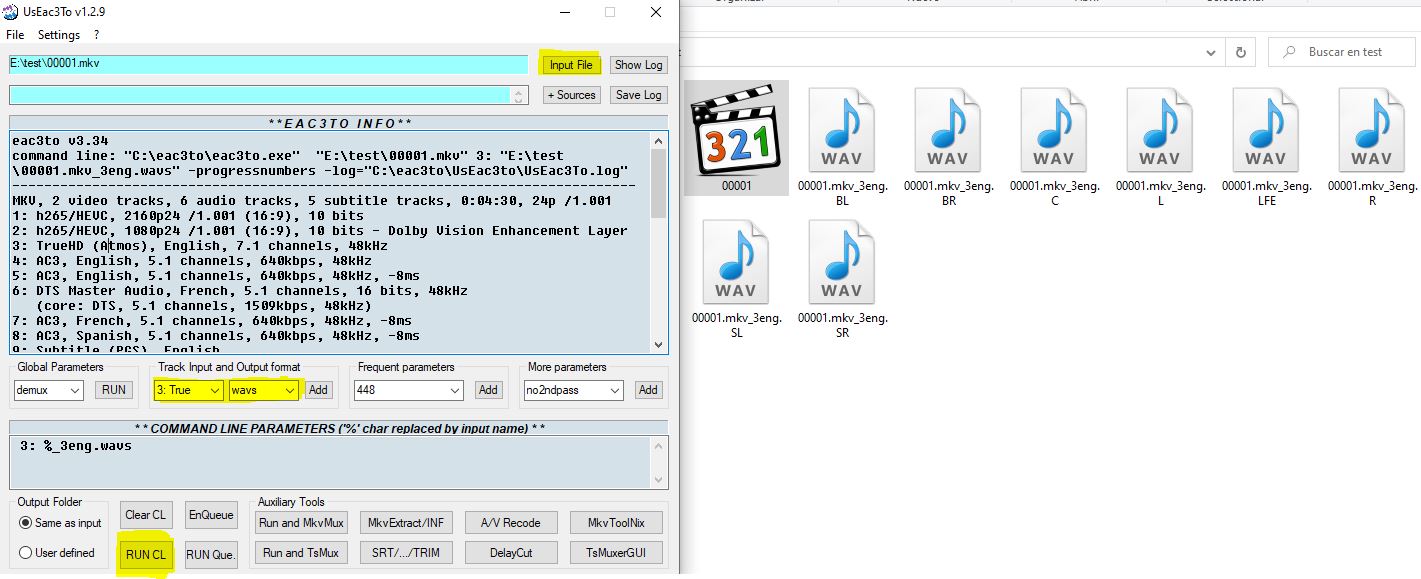Select 00001.mkv_3eng.SL WAV file icon
This screenshot has height=579, width=1421.
pos(735,263)
